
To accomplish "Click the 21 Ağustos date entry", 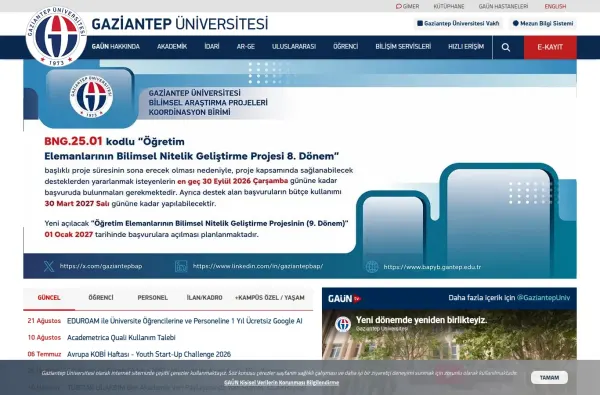I will 44,321.
